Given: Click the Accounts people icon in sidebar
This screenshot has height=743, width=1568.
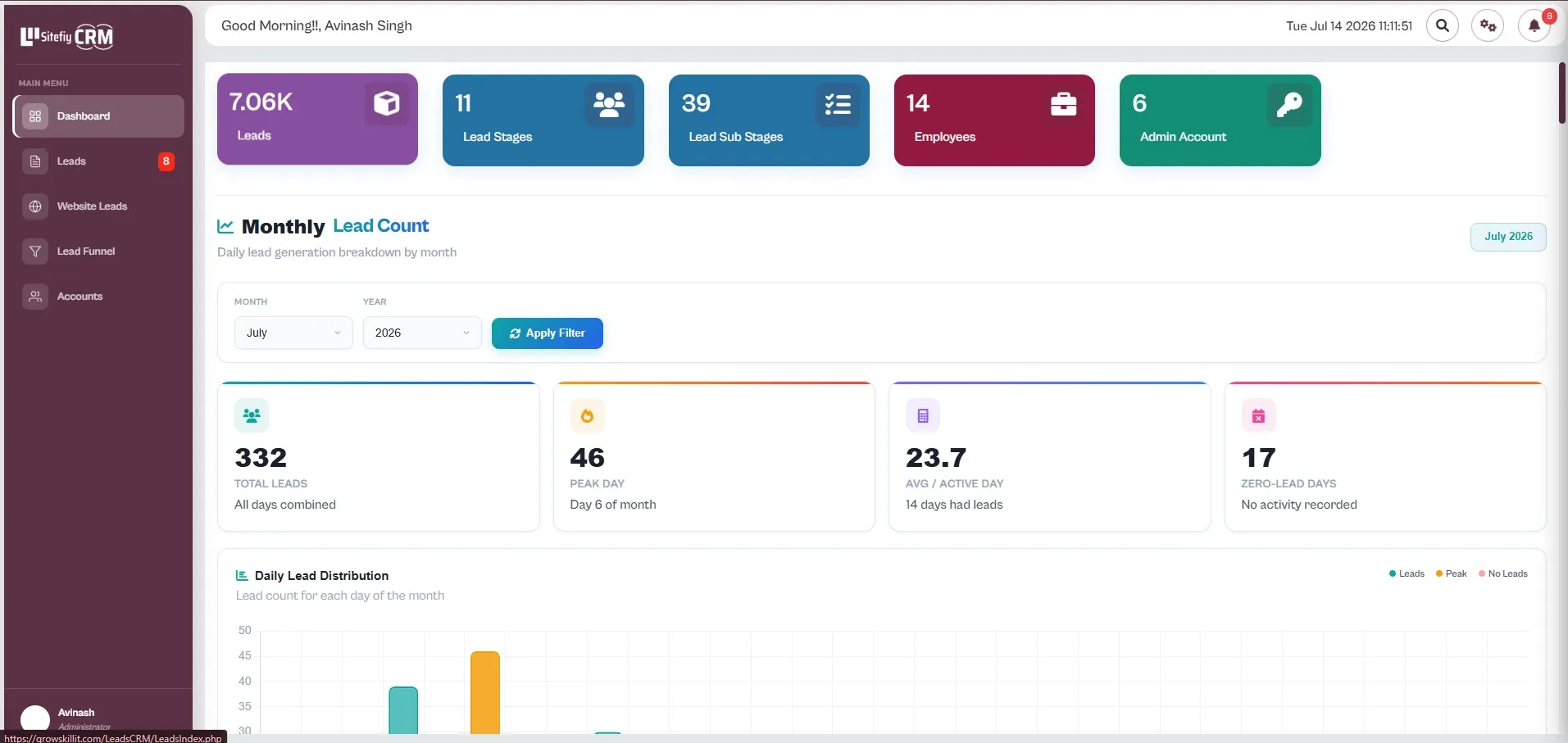Looking at the screenshot, I should (35, 297).
